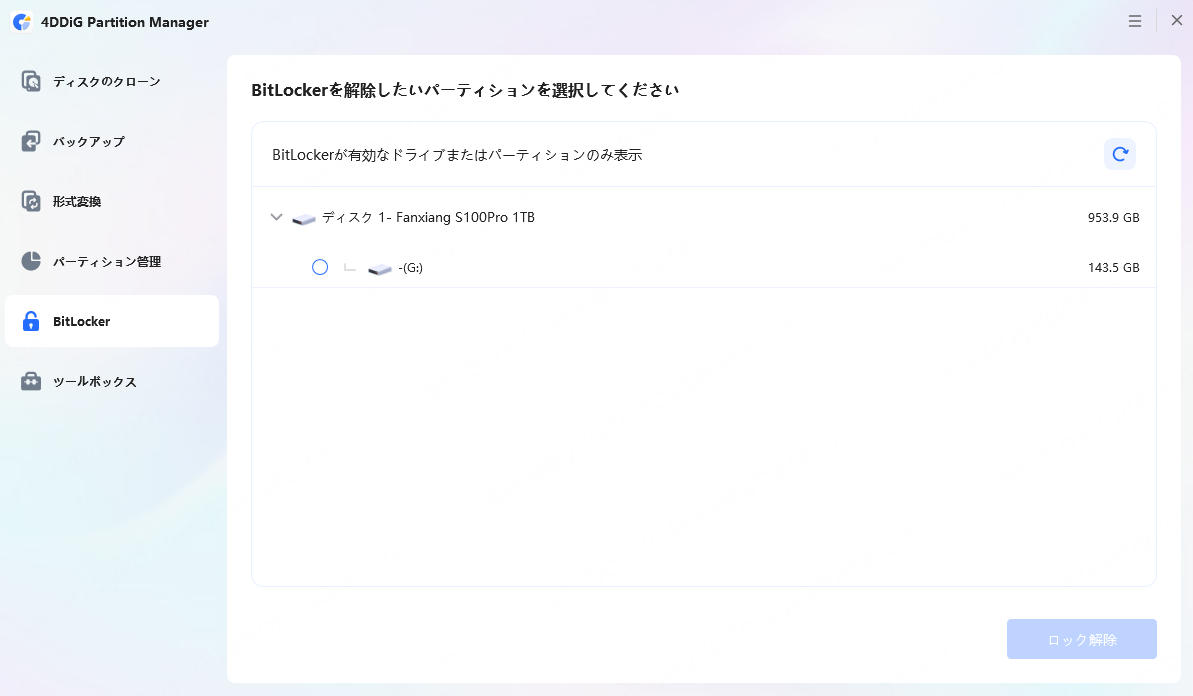Click the 4DDiG Partition Manager logo
Image resolution: width=1193 pixels, height=696 pixels.
coord(22,21)
